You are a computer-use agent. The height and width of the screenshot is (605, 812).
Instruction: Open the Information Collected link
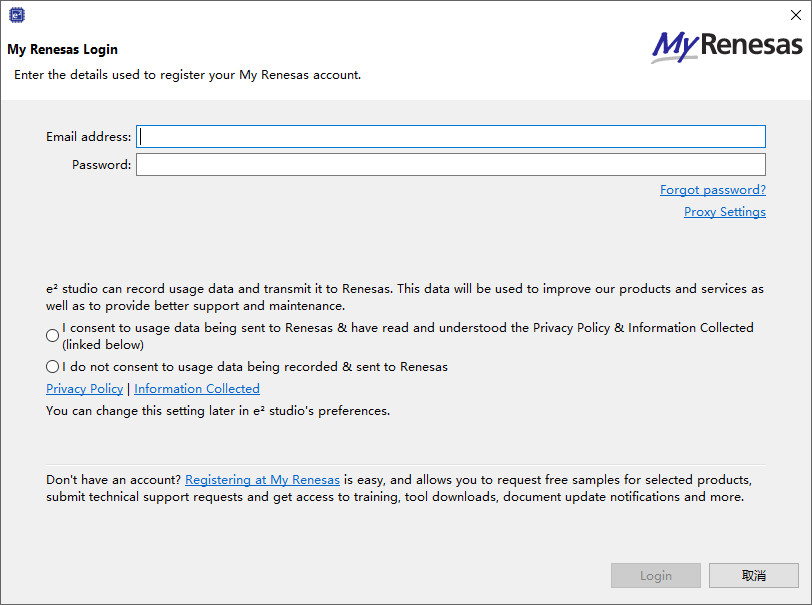click(x=197, y=389)
